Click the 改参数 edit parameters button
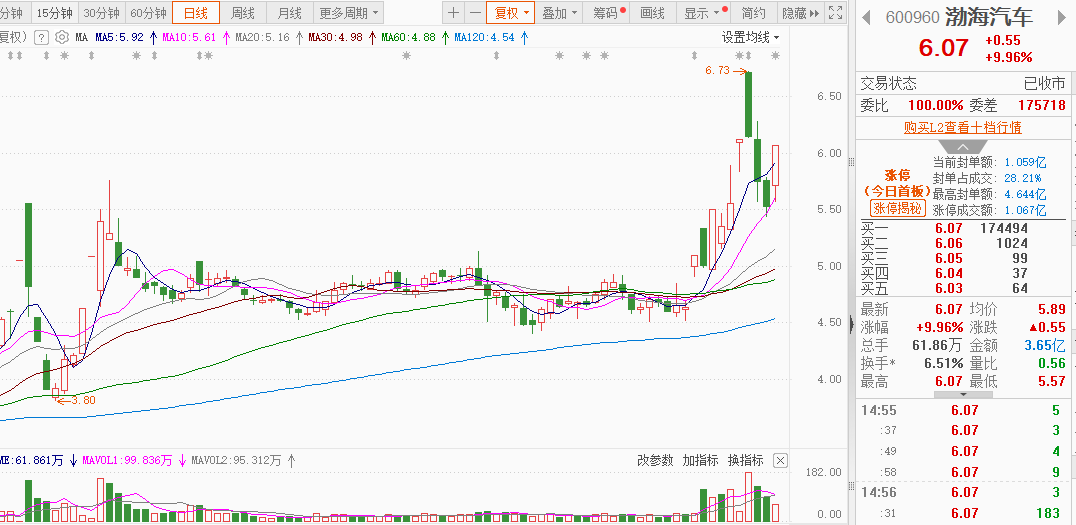 click(x=655, y=460)
